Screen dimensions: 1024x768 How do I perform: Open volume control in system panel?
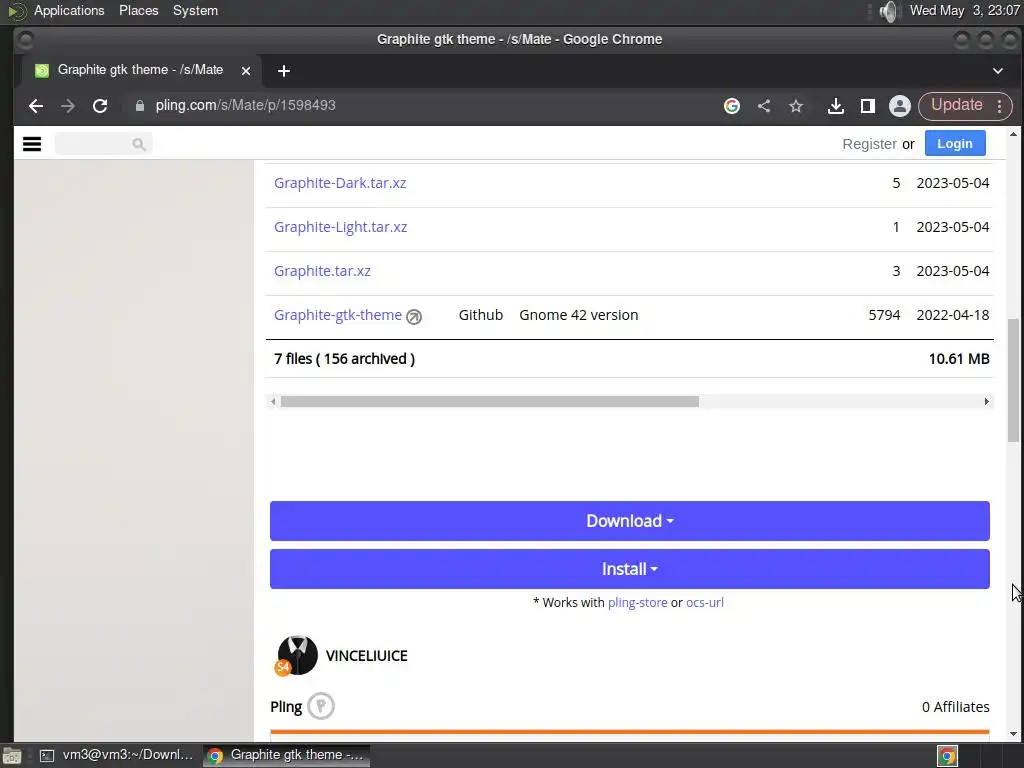[888, 11]
